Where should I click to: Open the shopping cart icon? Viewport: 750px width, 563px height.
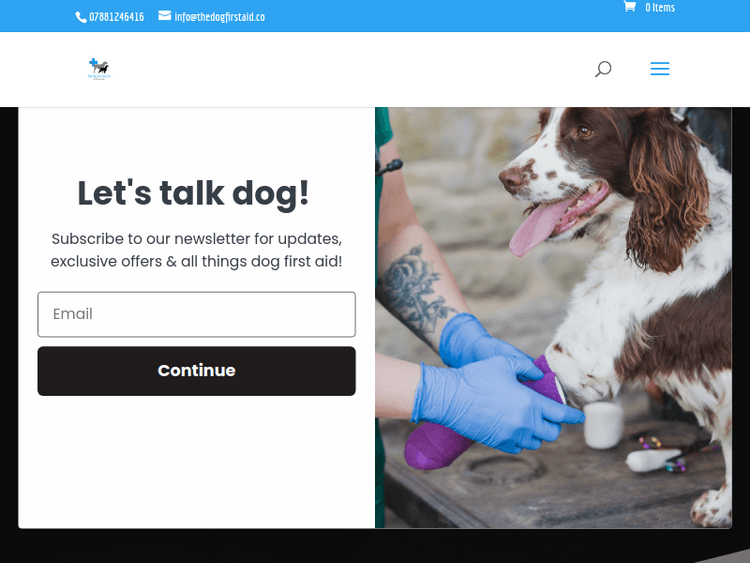point(629,7)
